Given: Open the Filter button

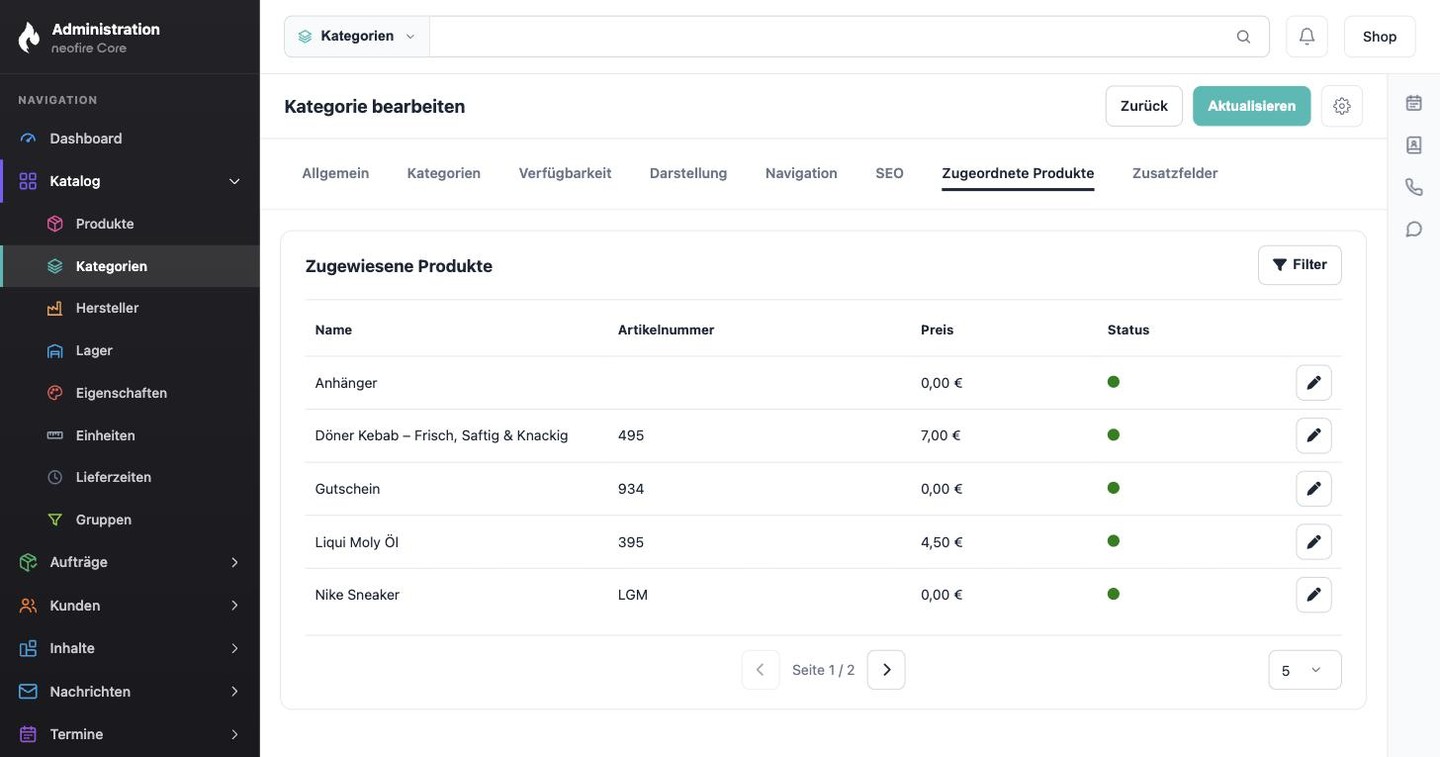Looking at the screenshot, I should point(1300,265).
